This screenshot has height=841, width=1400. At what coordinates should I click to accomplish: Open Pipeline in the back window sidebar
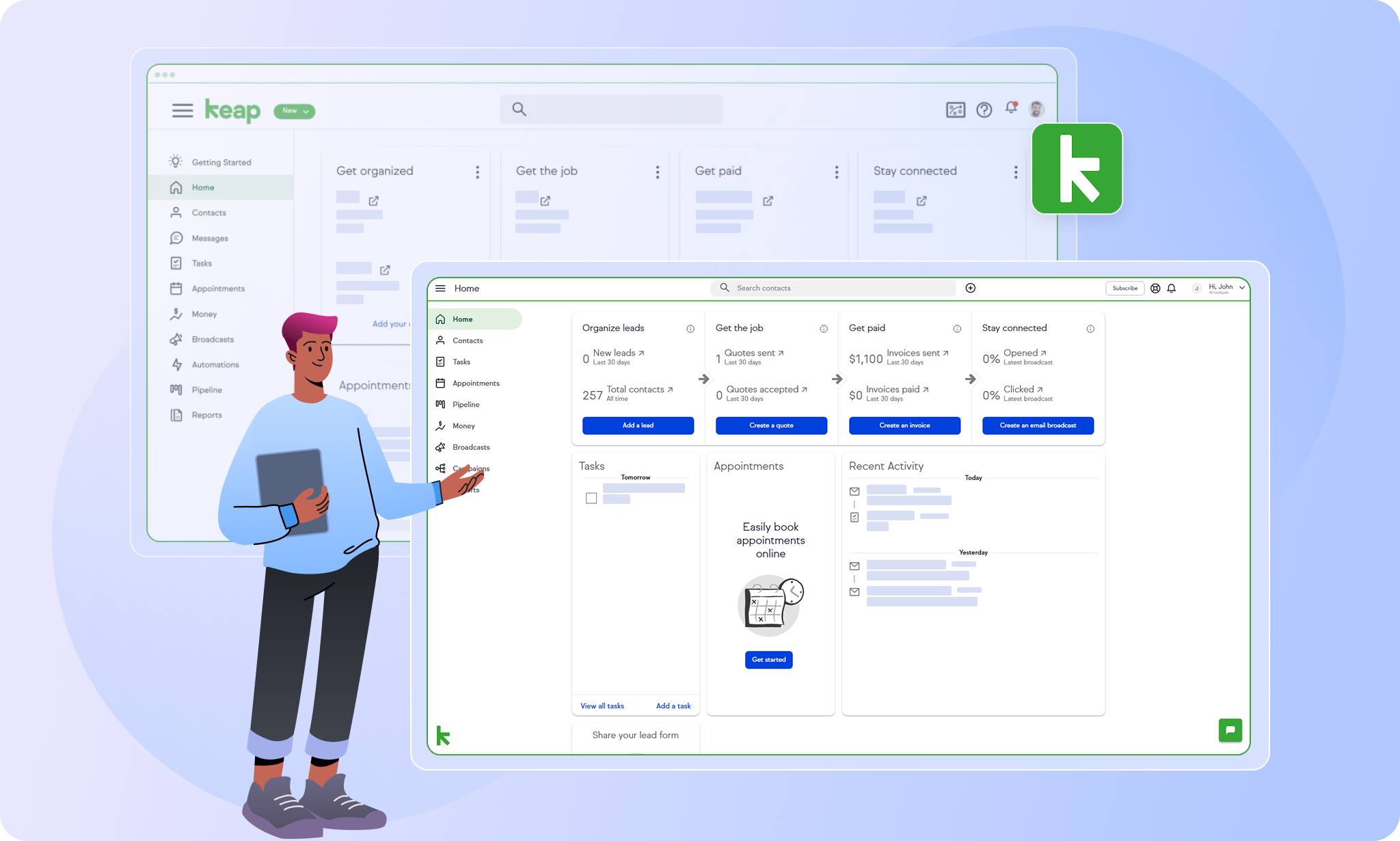click(196, 390)
